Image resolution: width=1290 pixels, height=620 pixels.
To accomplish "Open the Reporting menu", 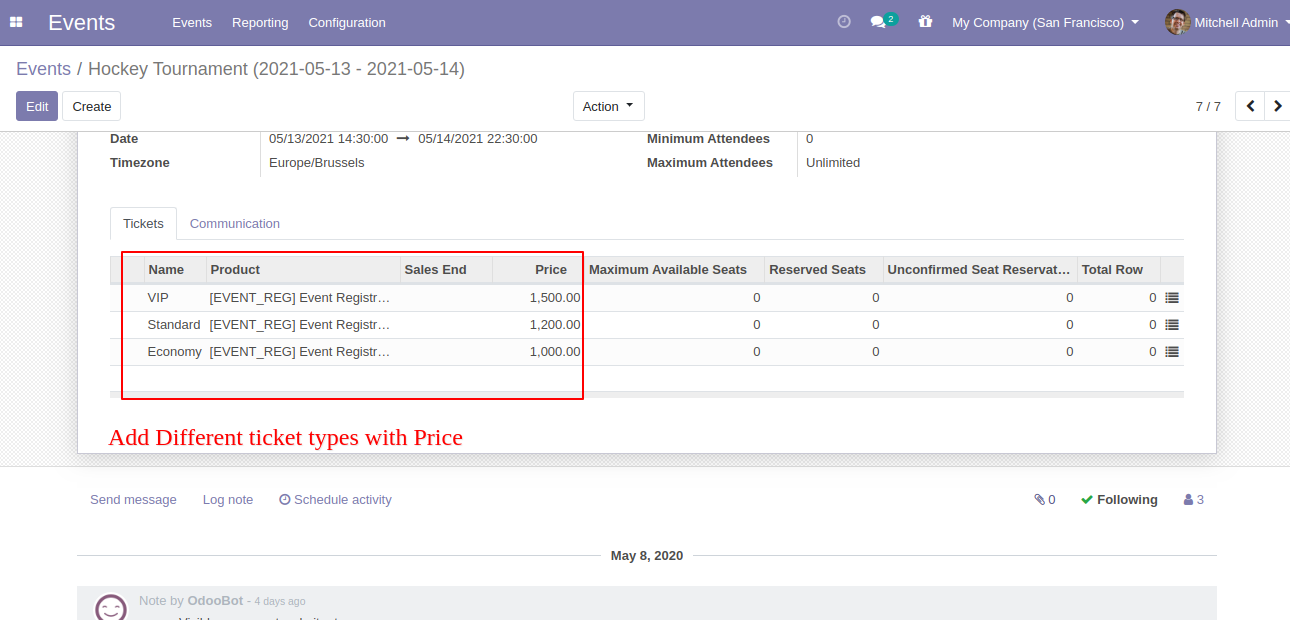I will click(260, 22).
